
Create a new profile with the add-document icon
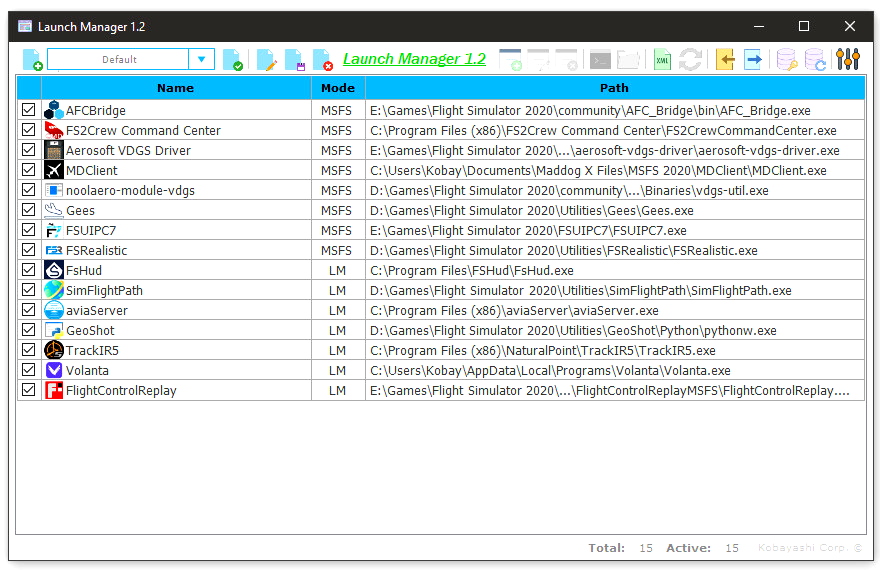coord(32,59)
